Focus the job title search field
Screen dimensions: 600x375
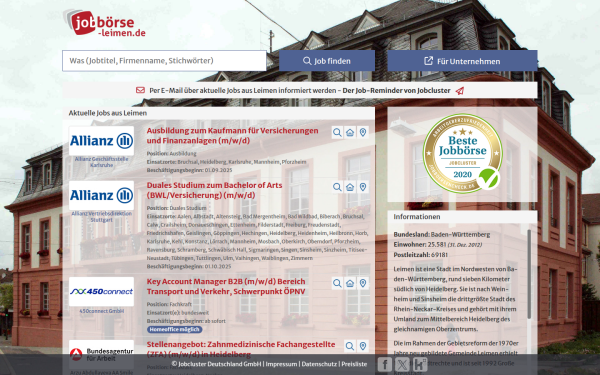pos(164,60)
